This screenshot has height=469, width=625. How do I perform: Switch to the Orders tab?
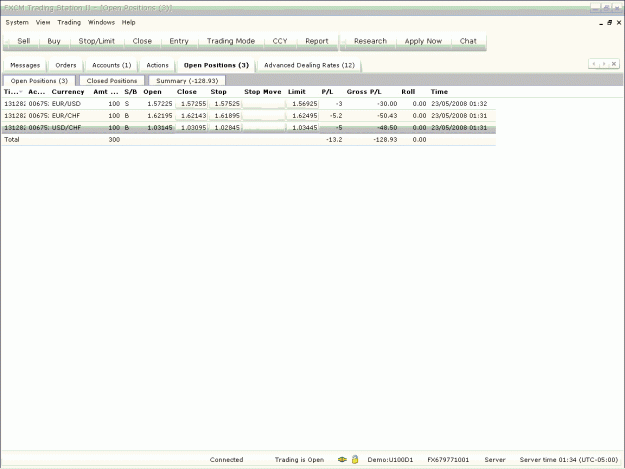(66, 65)
